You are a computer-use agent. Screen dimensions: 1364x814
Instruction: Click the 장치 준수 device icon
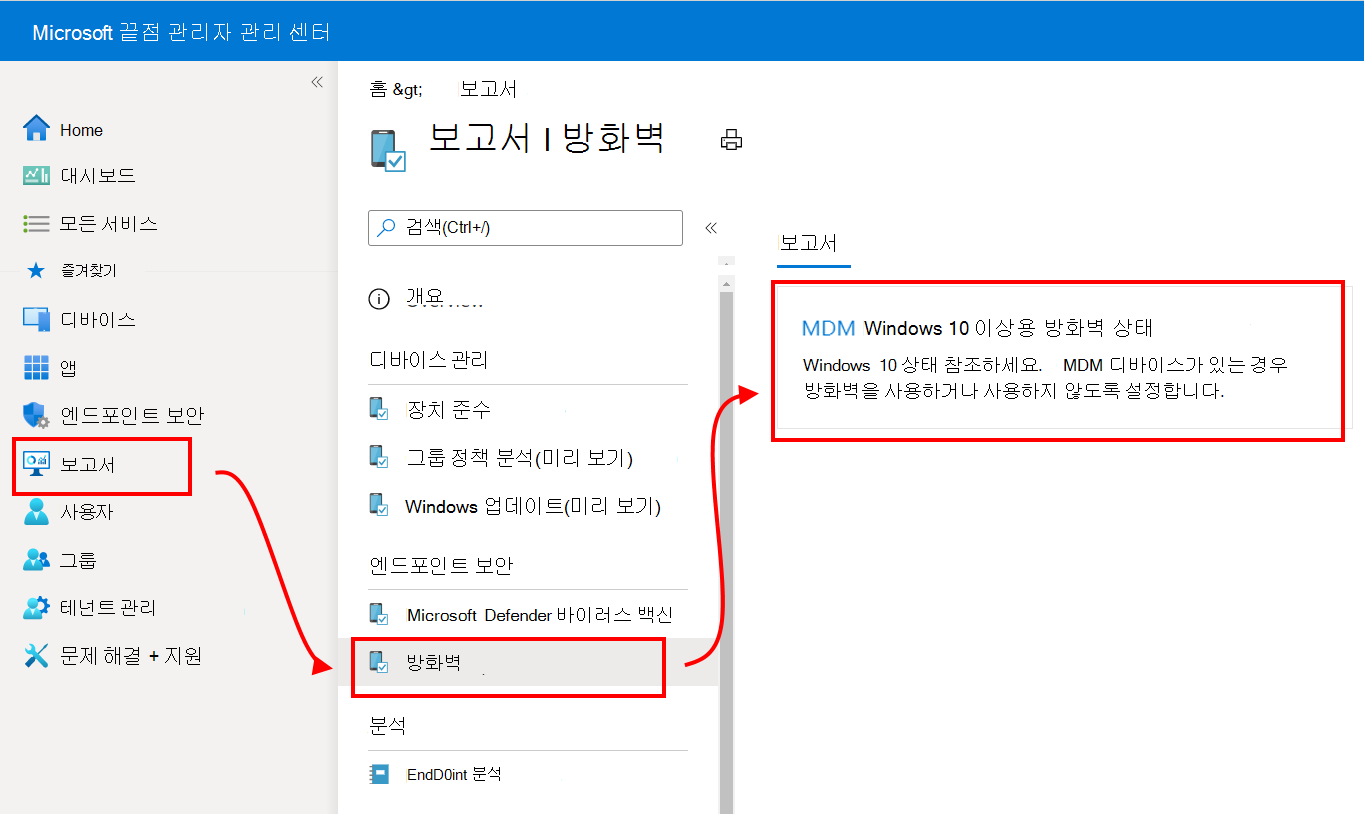click(x=379, y=409)
